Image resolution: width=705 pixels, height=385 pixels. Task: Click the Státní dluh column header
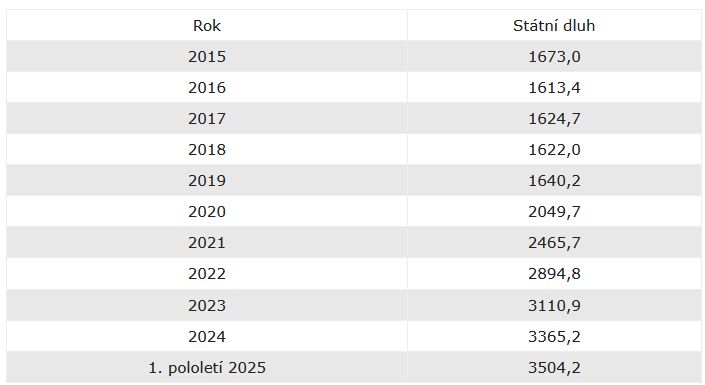(x=554, y=26)
